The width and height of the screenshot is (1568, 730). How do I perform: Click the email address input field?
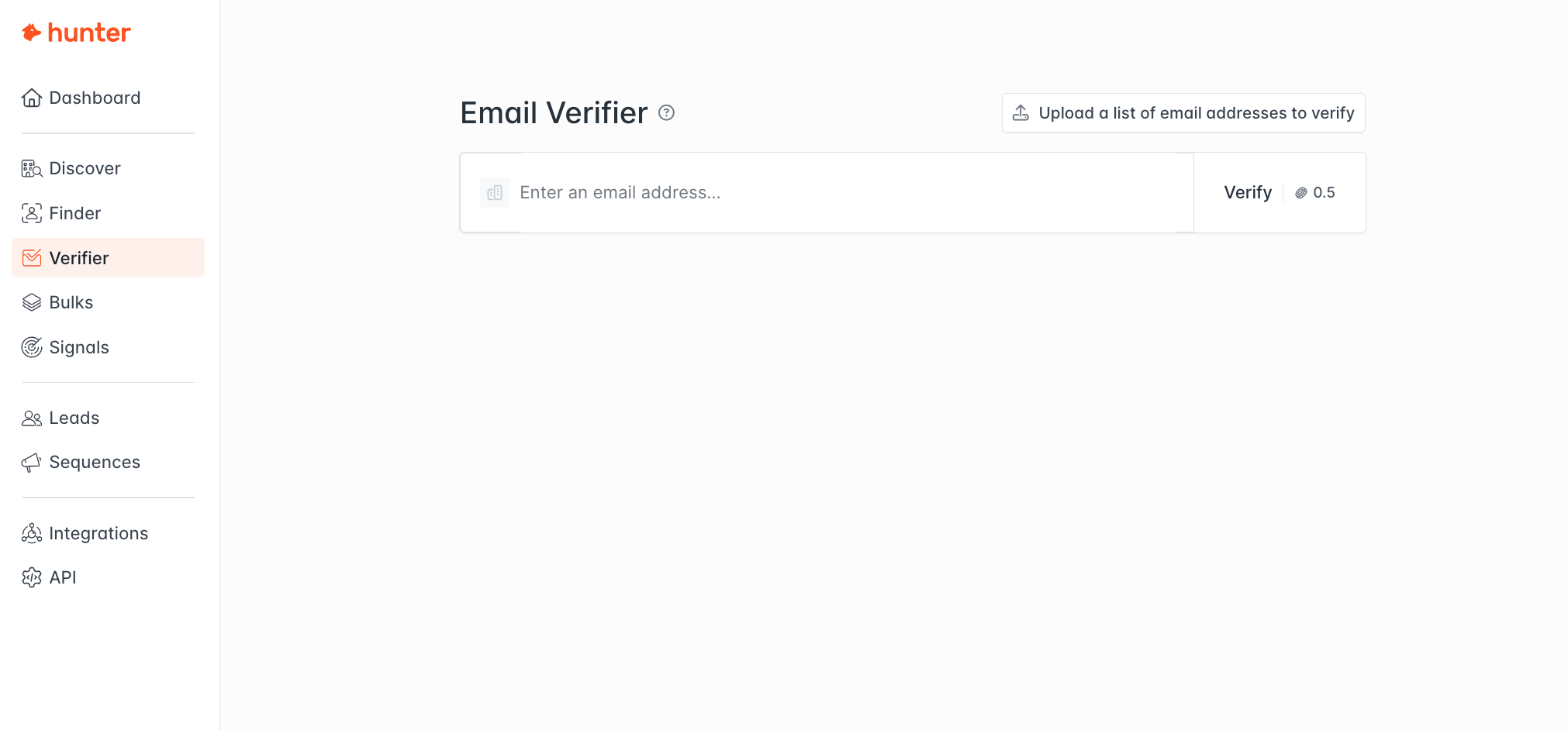point(845,193)
